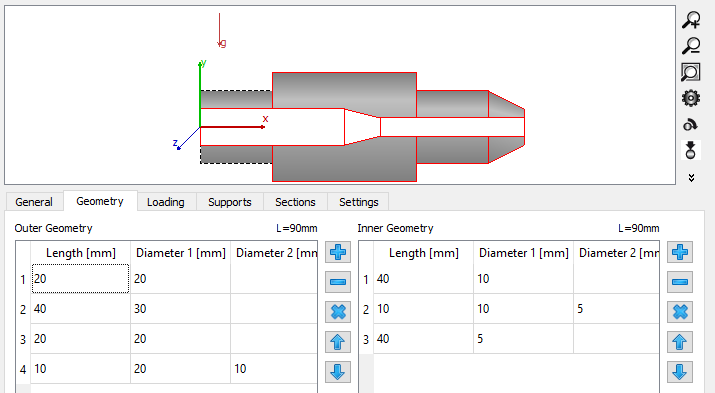Move Inner Geometry row down
This screenshot has width=715, height=393.
coord(680,372)
